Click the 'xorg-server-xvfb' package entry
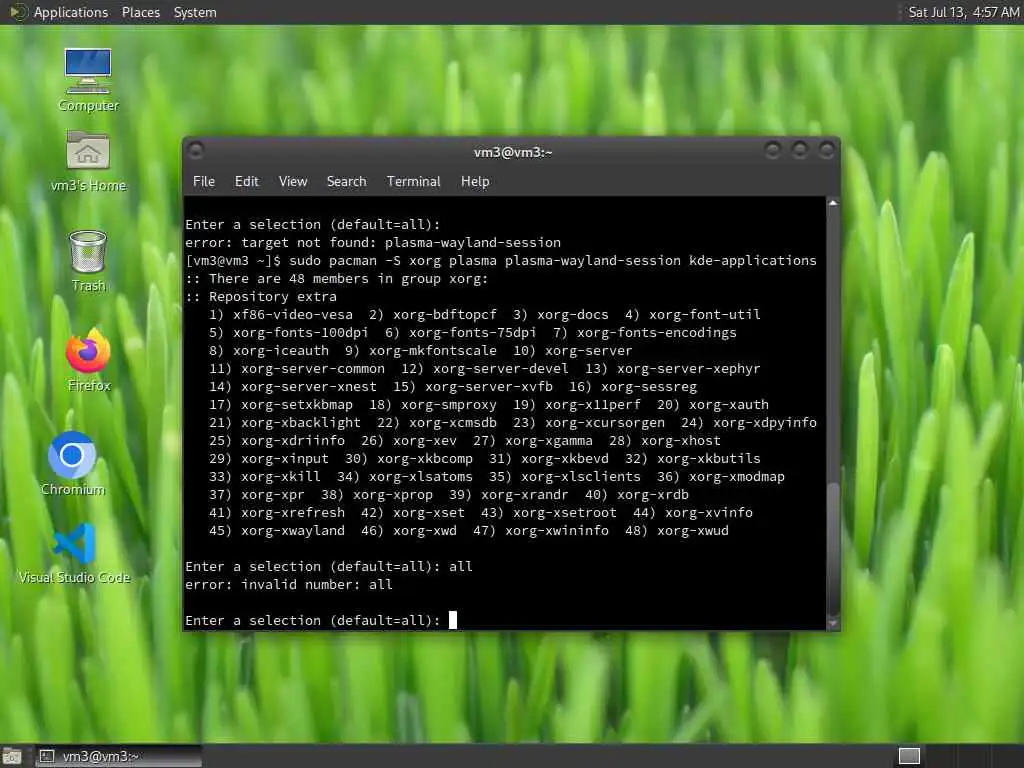This screenshot has height=768, width=1024. (488, 387)
